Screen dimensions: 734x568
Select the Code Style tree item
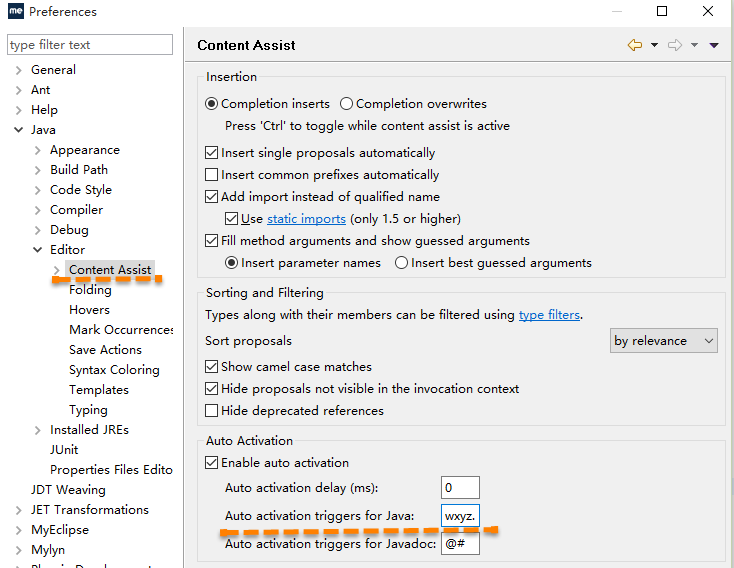[x=81, y=190]
